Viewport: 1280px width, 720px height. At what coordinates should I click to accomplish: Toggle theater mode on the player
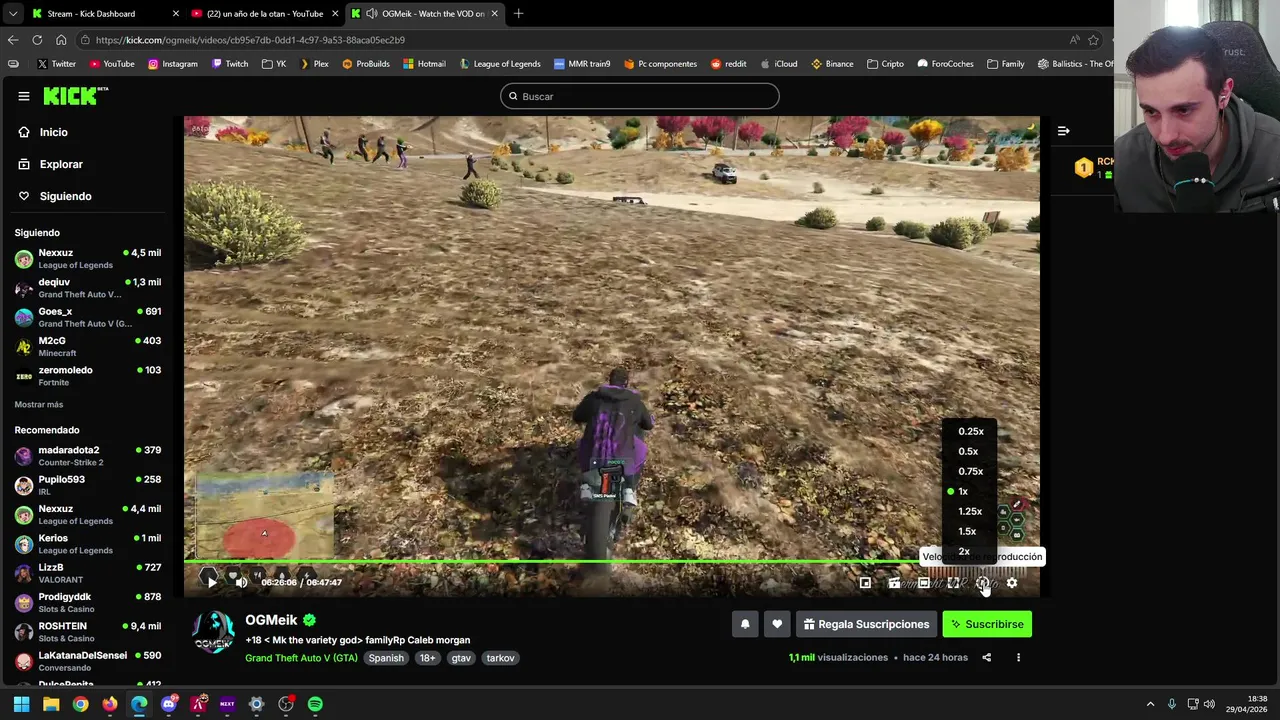coord(924,583)
